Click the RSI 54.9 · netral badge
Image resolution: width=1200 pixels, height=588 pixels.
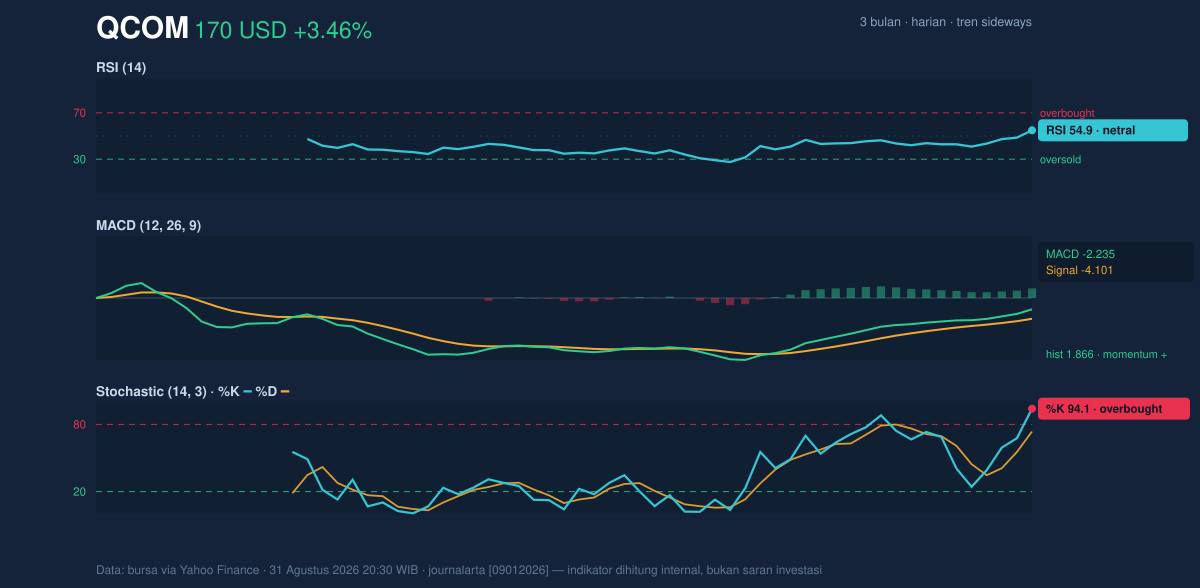1113,130
